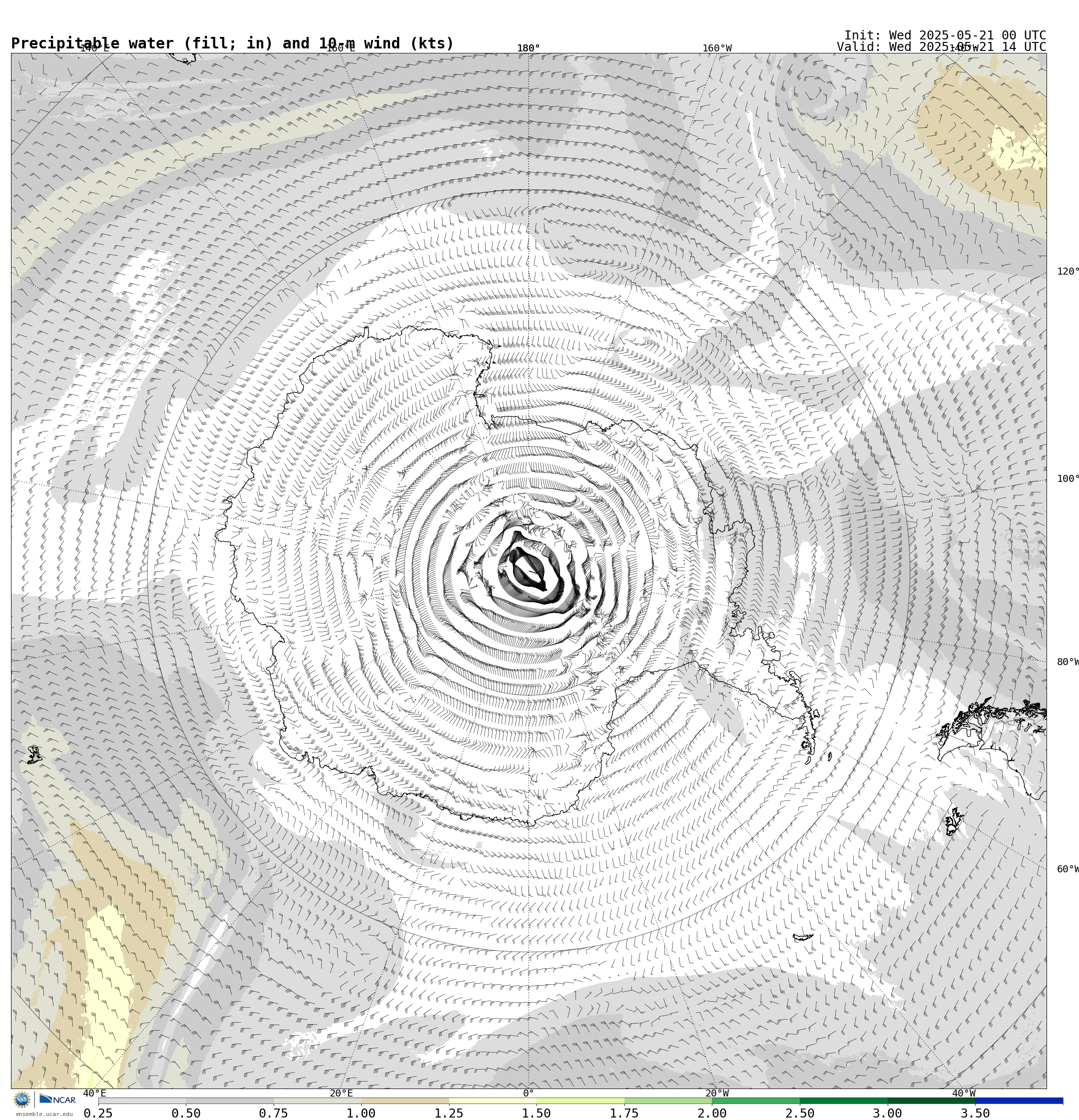
Task: Pick the medium green 2.00–2.50 colorbar swatch
Action: coord(756,1101)
